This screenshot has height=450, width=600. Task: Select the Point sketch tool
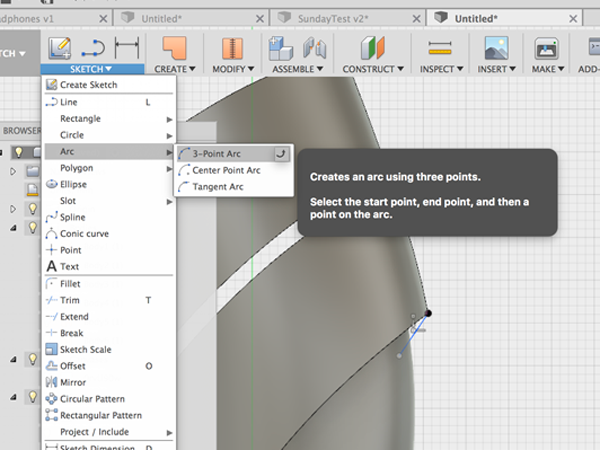109,250
